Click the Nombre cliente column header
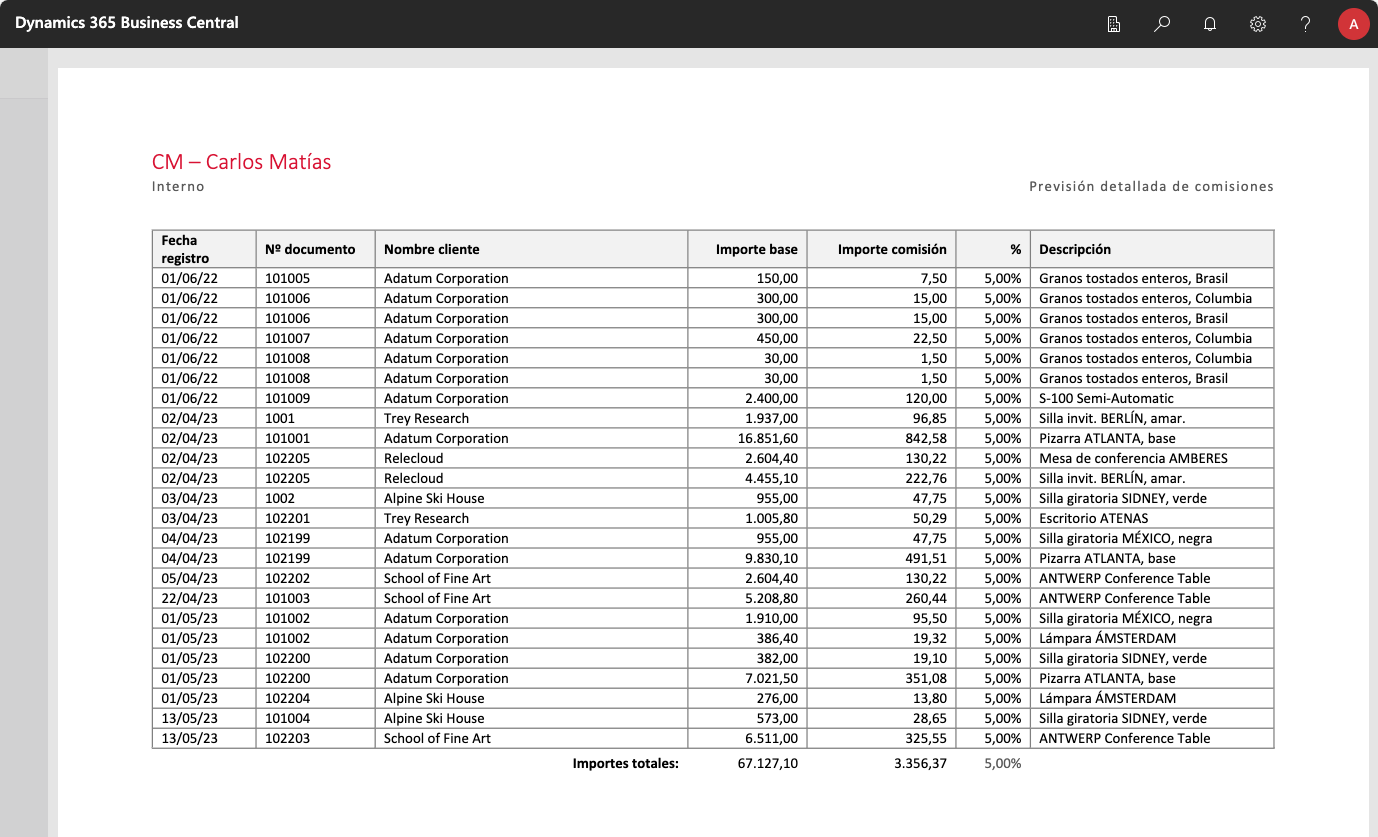1378x837 pixels. (x=531, y=249)
